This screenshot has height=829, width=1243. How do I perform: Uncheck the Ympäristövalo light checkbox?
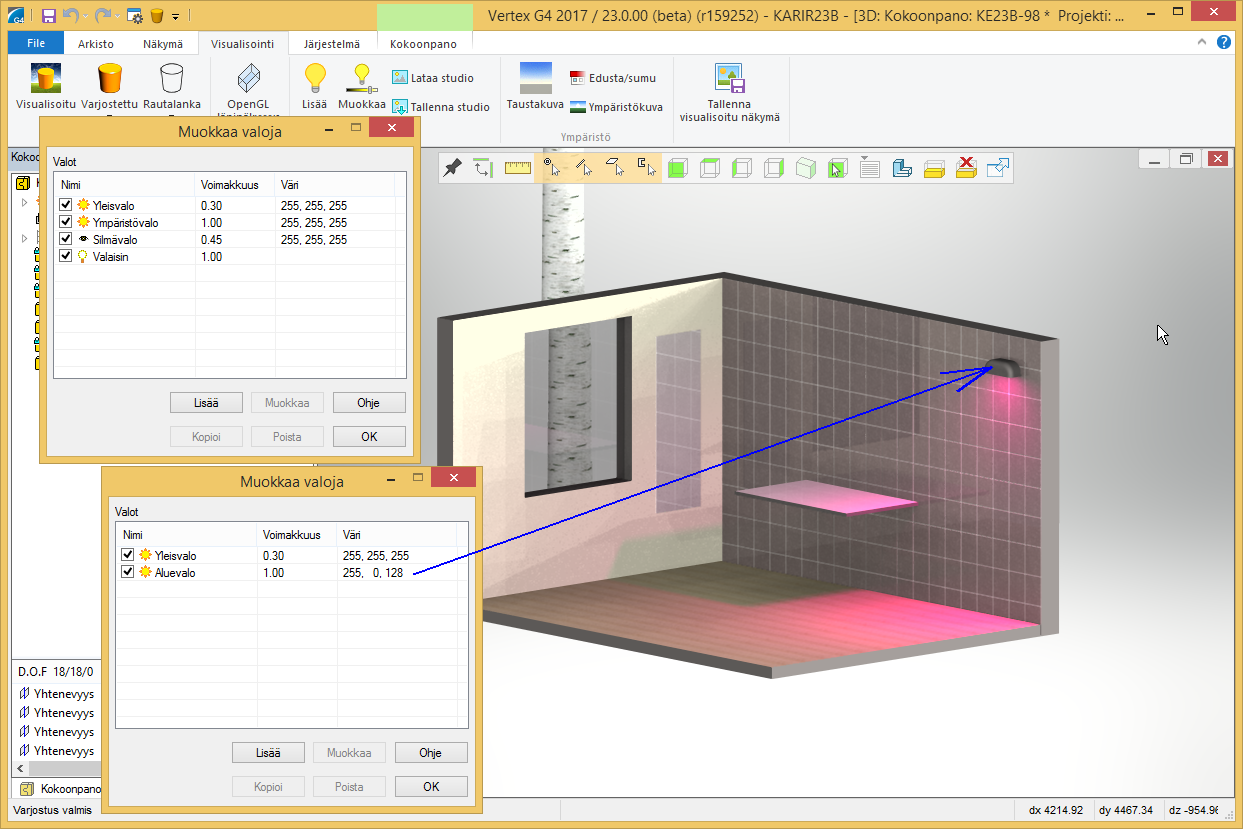[x=66, y=222]
